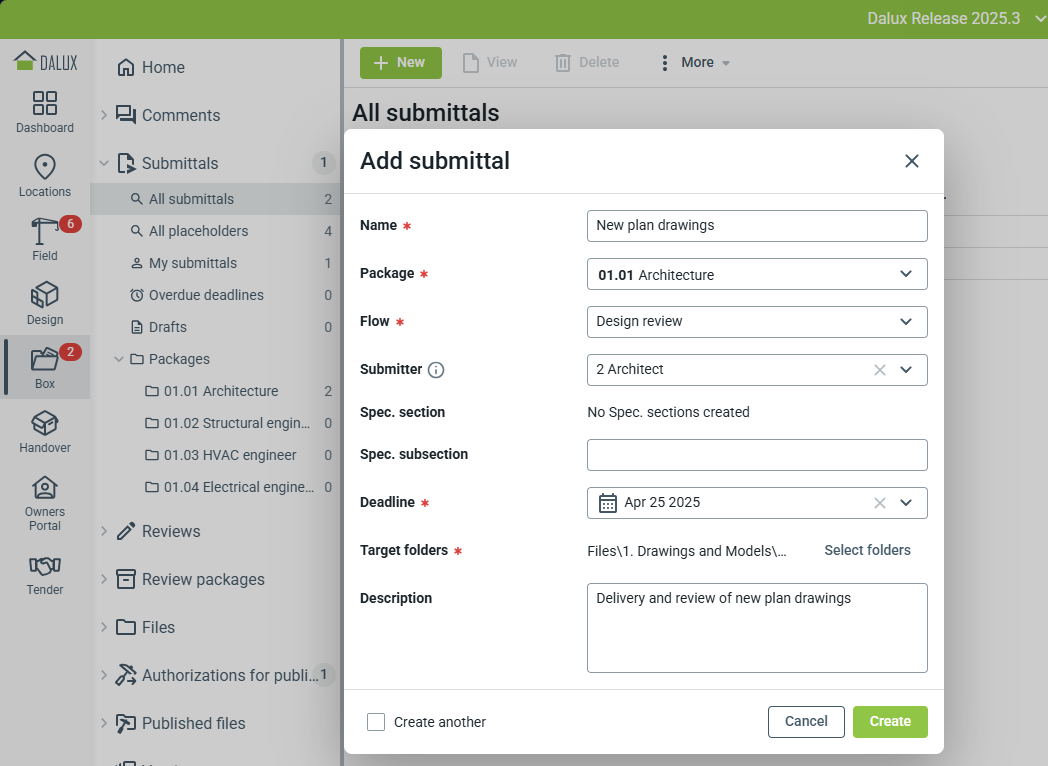Click the Locations pin icon

coord(45,167)
